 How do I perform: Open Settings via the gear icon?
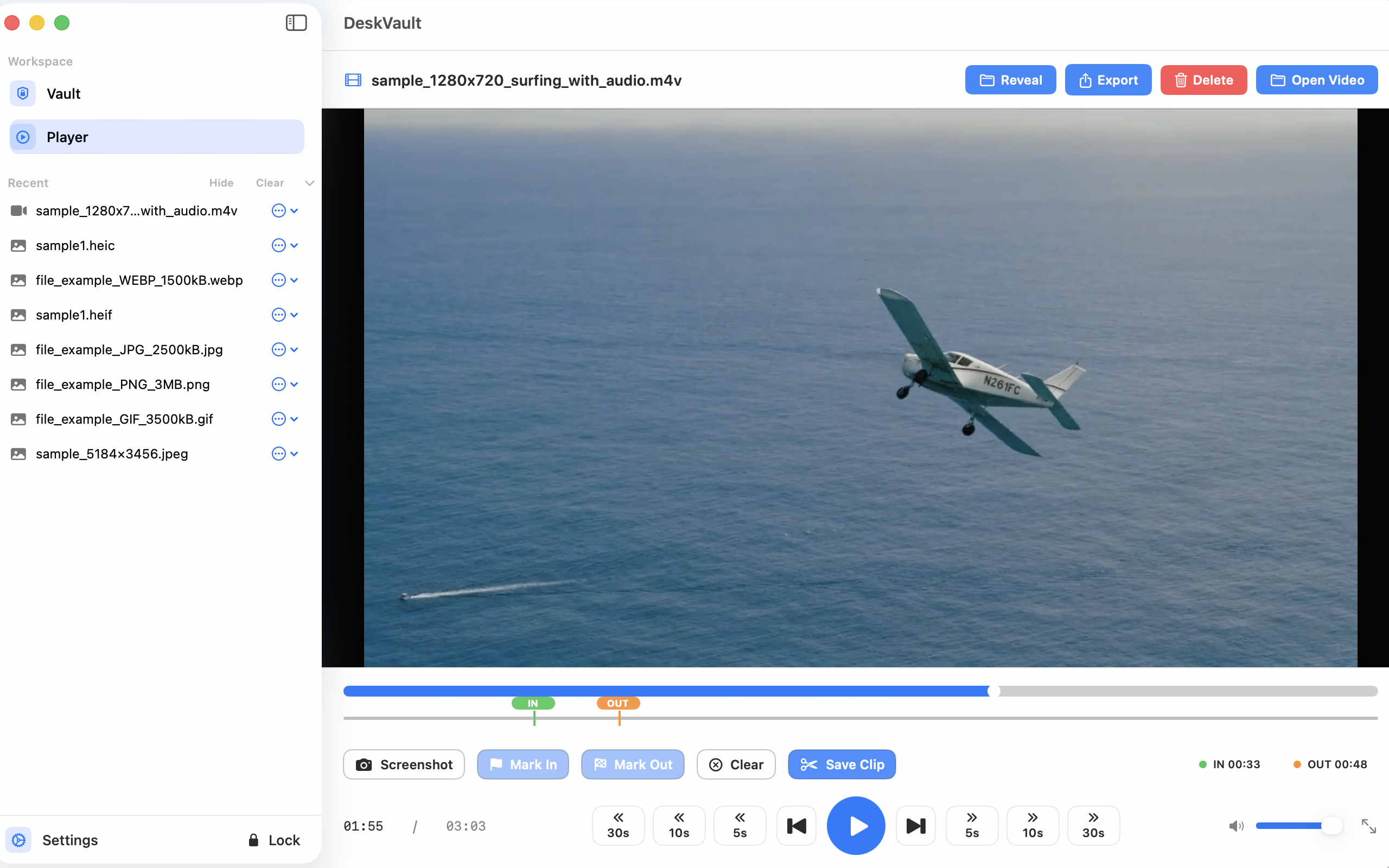pos(19,840)
